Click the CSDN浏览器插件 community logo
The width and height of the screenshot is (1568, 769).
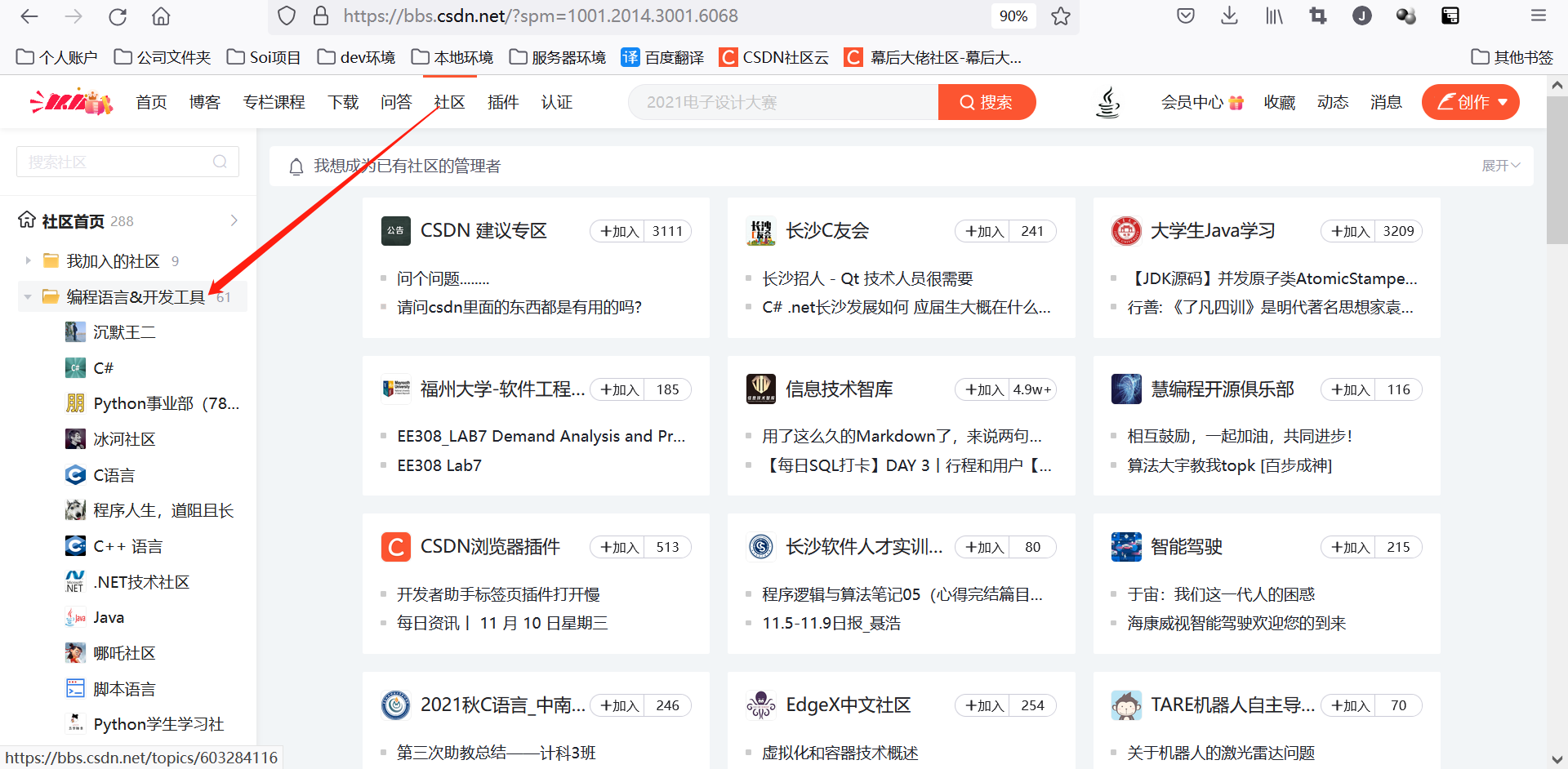click(x=395, y=547)
